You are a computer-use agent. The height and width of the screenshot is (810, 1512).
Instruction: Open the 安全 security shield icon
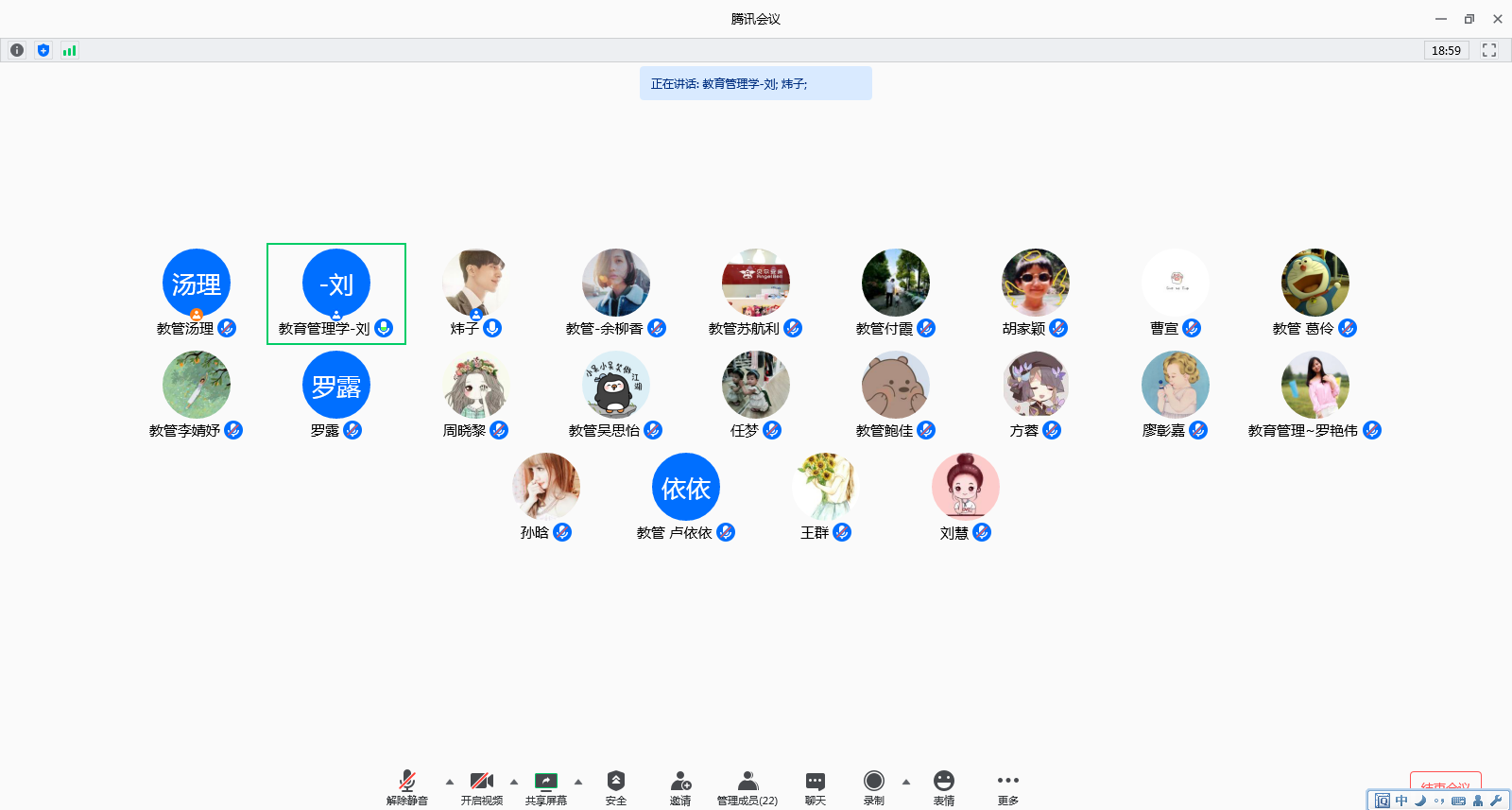point(616,785)
